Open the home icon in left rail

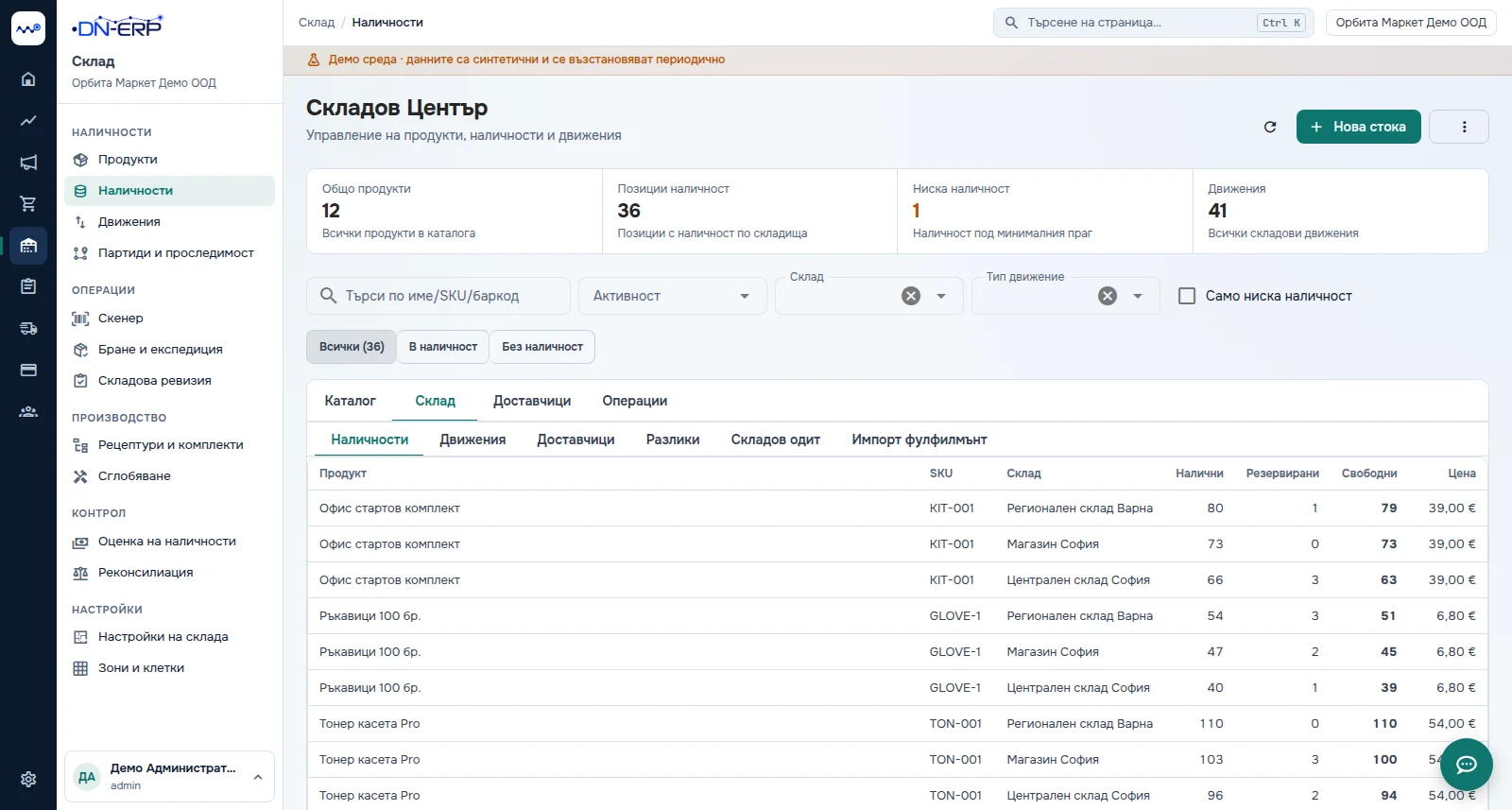(28, 79)
